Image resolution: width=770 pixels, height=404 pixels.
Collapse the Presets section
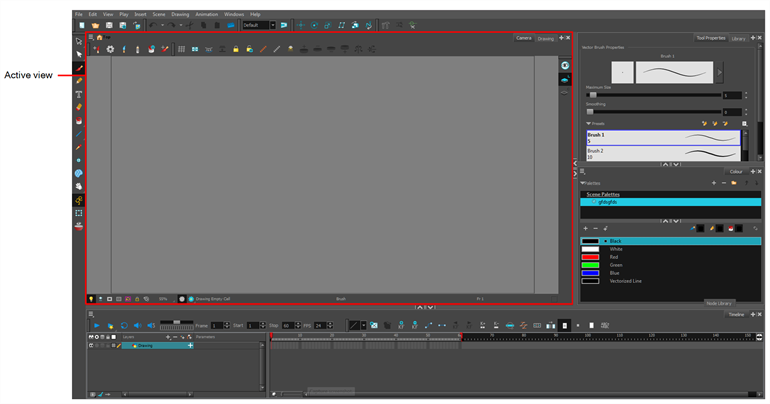(x=589, y=123)
